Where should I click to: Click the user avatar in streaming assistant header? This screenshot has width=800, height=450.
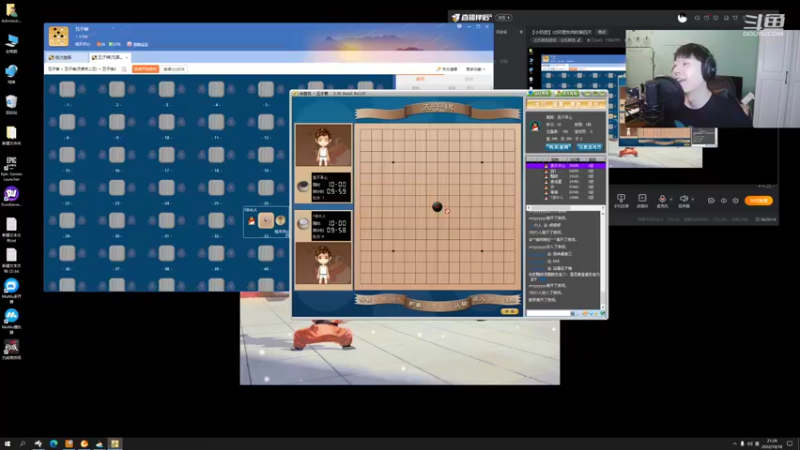pos(682,18)
